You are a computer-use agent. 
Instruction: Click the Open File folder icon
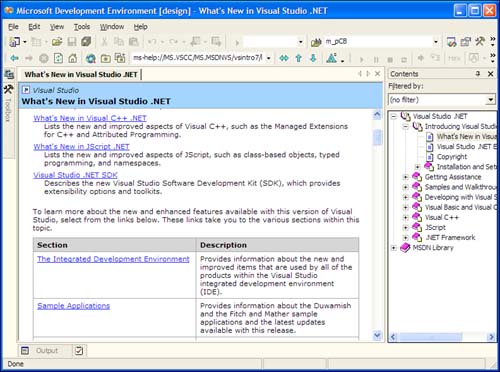(x=57, y=42)
